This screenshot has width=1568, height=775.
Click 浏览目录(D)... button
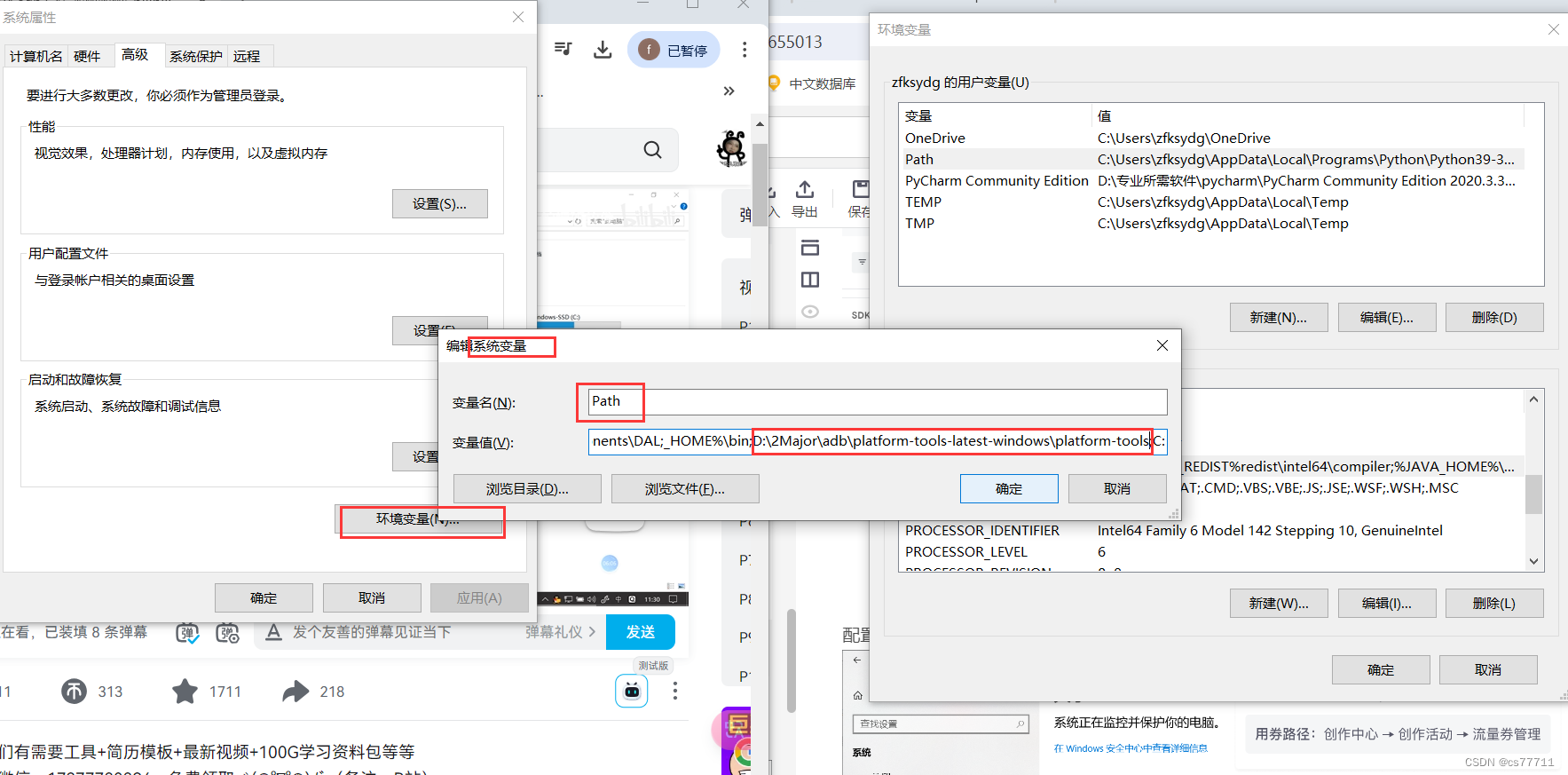click(x=527, y=489)
